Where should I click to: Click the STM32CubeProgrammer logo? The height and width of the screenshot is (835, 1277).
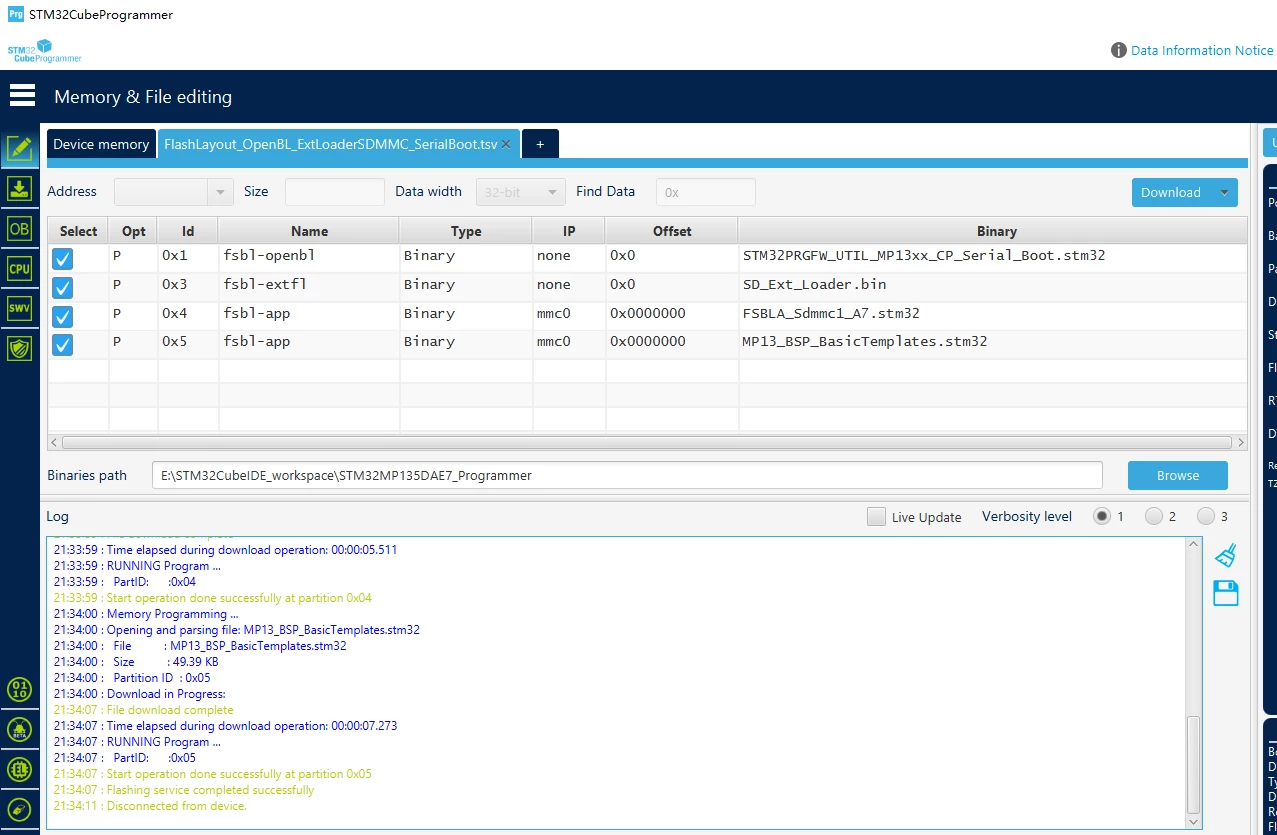[x=44, y=51]
